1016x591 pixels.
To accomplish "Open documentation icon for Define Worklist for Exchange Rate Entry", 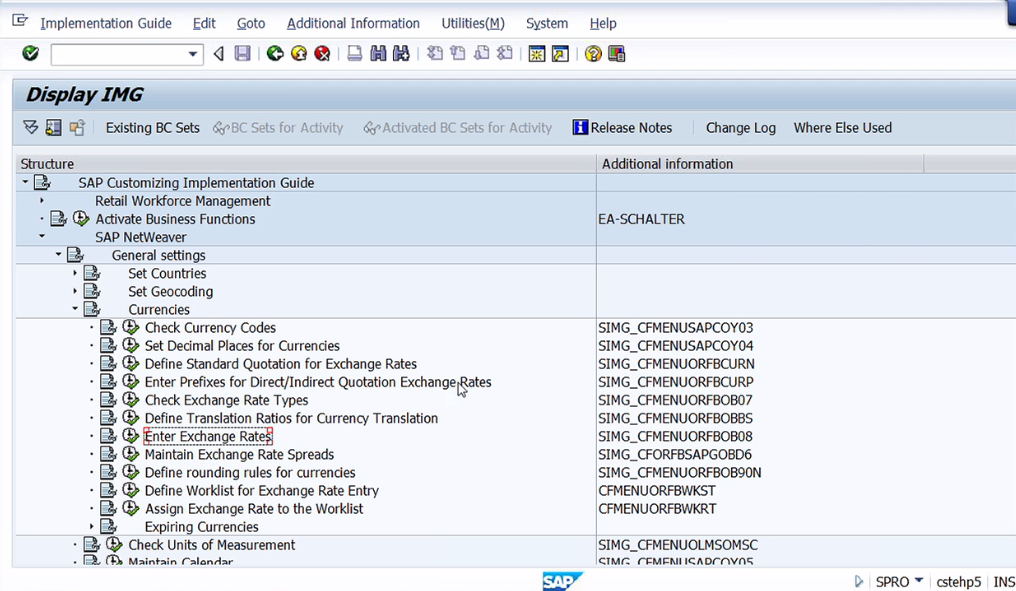I will (x=108, y=491).
